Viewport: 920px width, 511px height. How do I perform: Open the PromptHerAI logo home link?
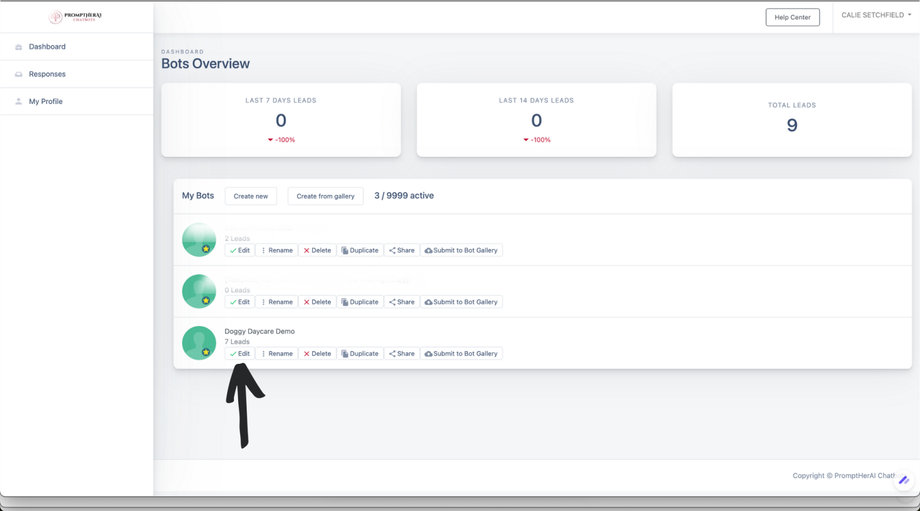(75, 17)
